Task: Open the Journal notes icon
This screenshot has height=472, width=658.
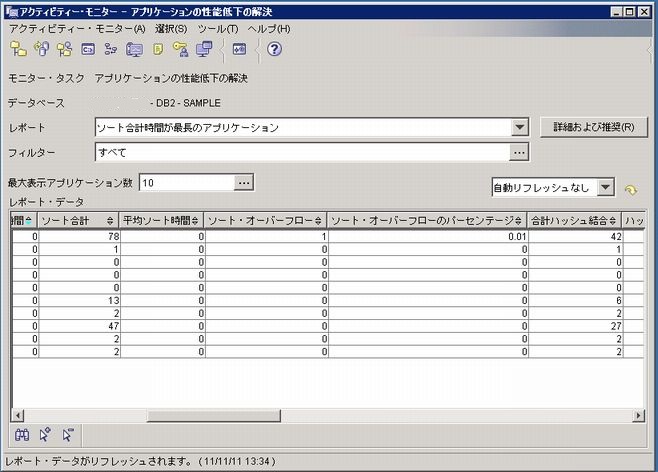Action: pyautogui.click(x=158, y=49)
